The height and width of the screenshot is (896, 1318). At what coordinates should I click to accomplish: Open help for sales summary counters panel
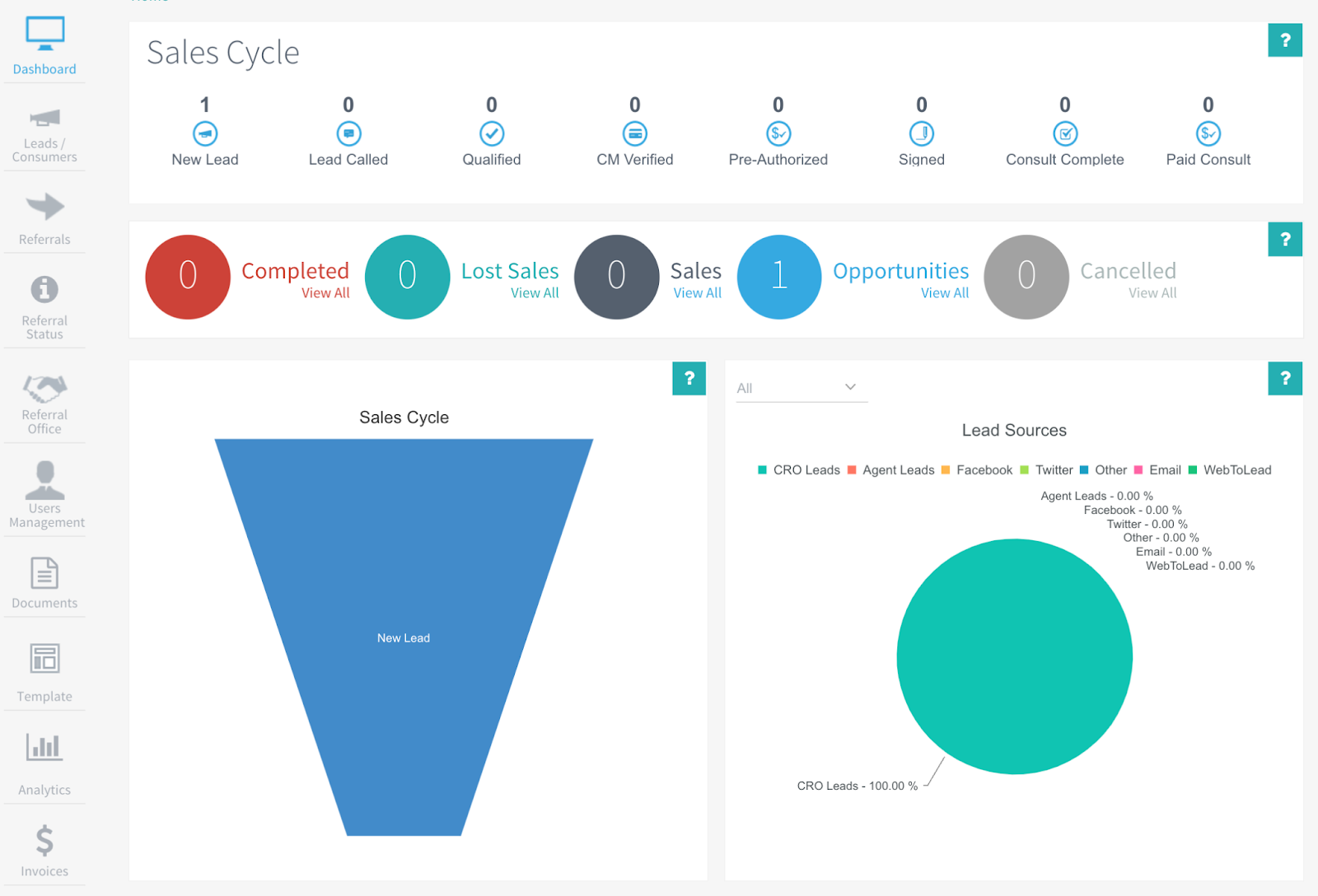1285,240
